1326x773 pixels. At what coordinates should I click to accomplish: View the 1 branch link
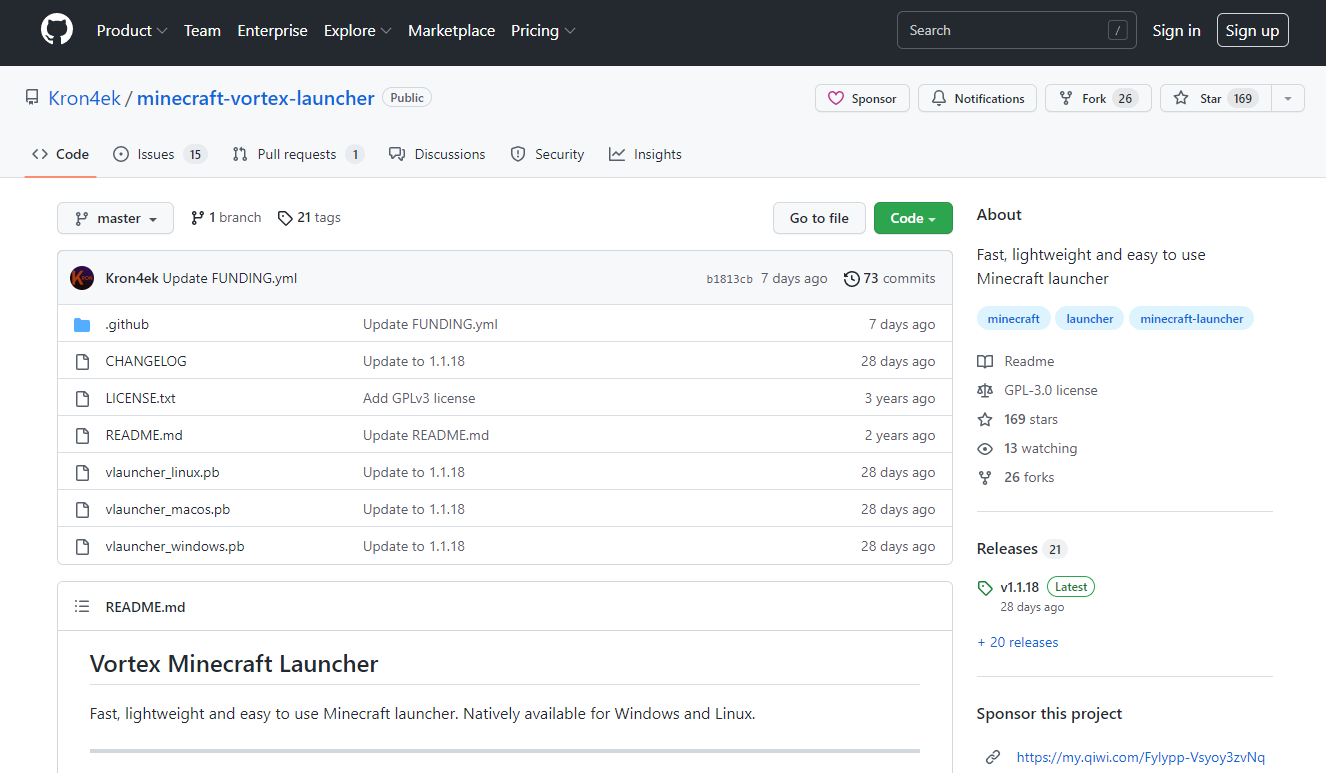tap(226, 217)
